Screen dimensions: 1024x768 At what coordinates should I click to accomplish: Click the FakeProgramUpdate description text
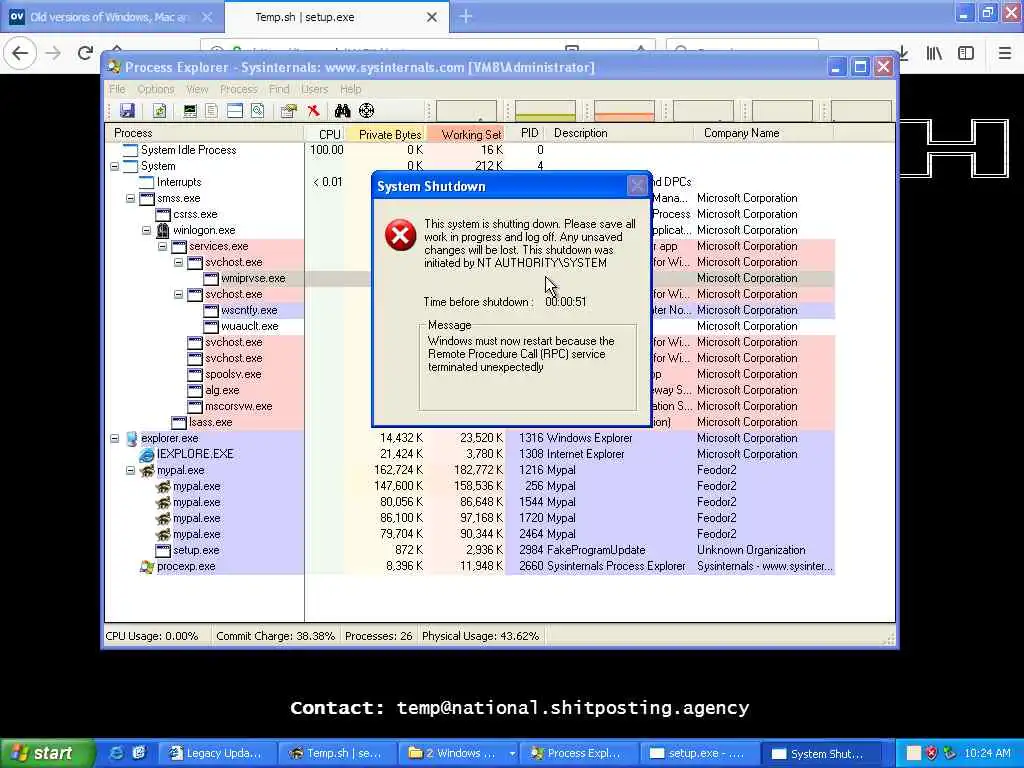pyautogui.click(x=596, y=551)
